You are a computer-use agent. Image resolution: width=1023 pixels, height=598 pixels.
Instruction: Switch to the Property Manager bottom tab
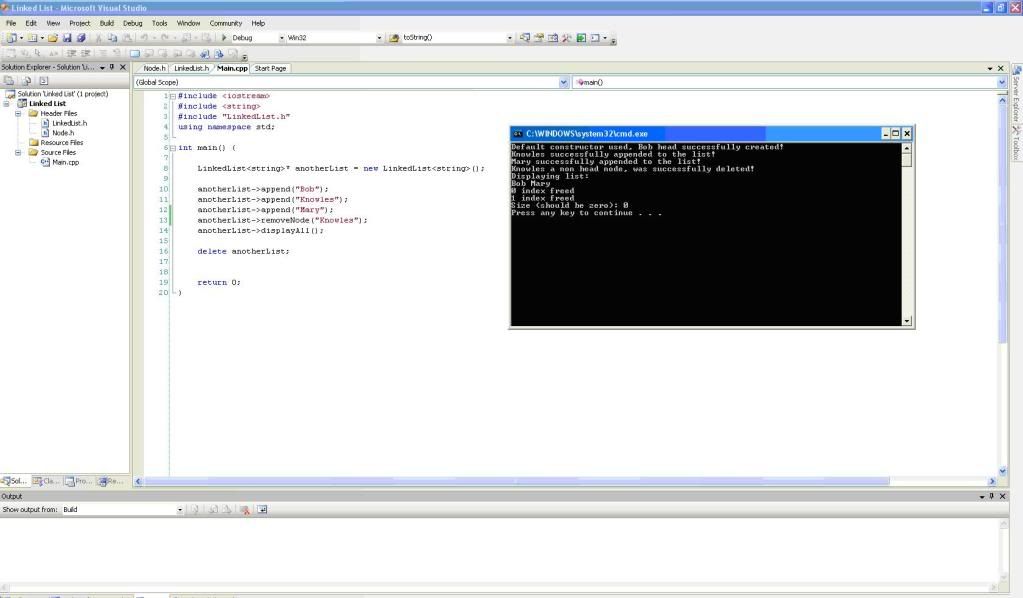(78, 481)
